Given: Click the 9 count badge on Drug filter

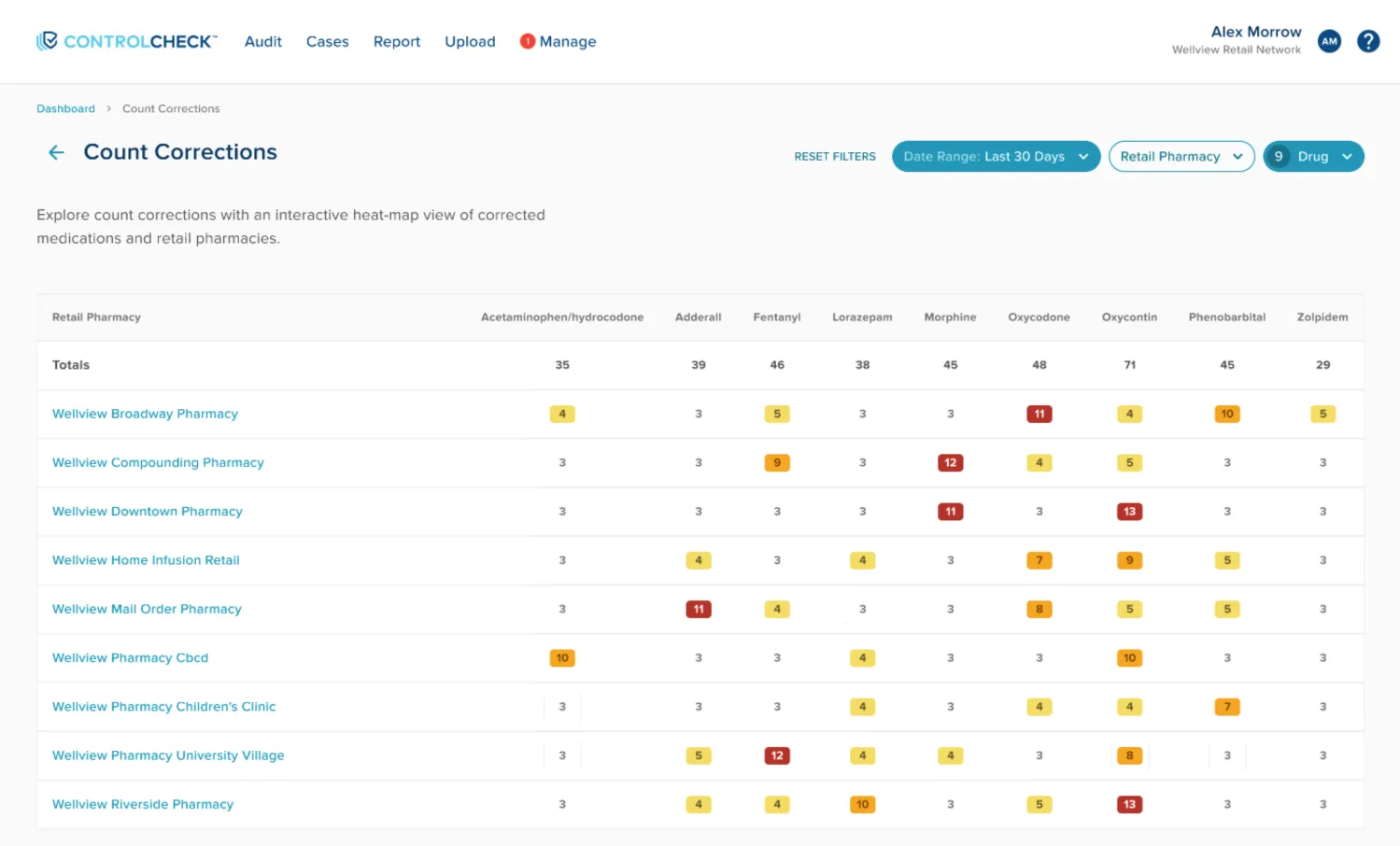Looking at the screenshot, I should tap(1279, 156).
